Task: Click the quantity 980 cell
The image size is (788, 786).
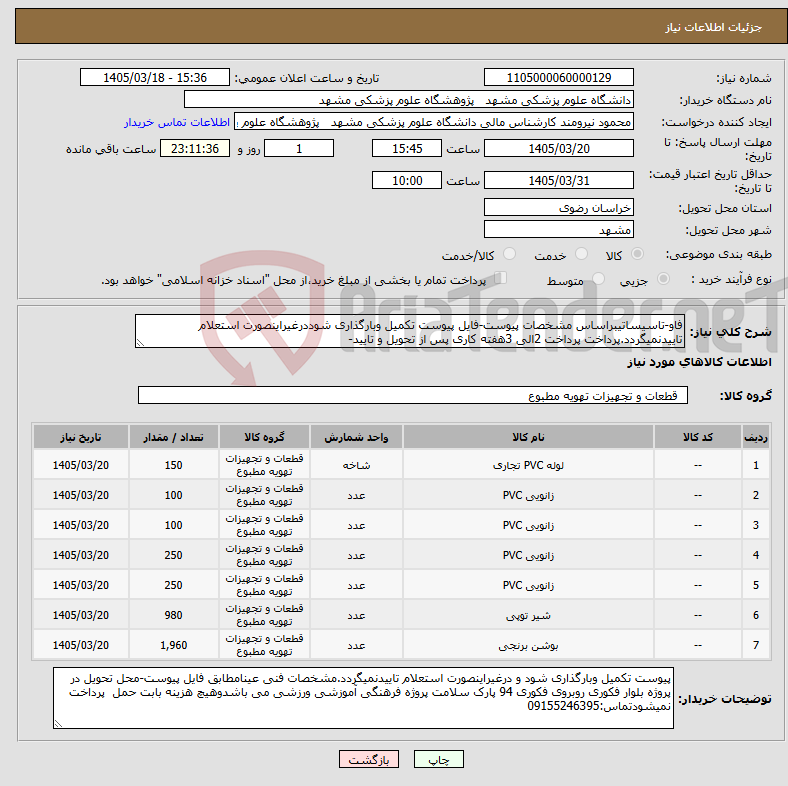Action: coord(173,615)
